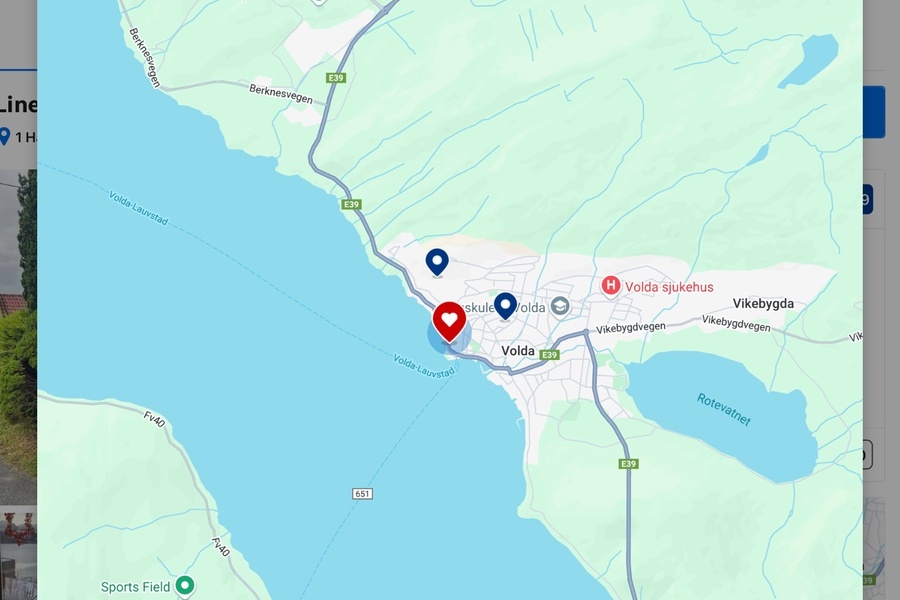Screen dimensions: 900x600
Task: Click the E39 badge next to Volda label
Action: click(549, 355)
